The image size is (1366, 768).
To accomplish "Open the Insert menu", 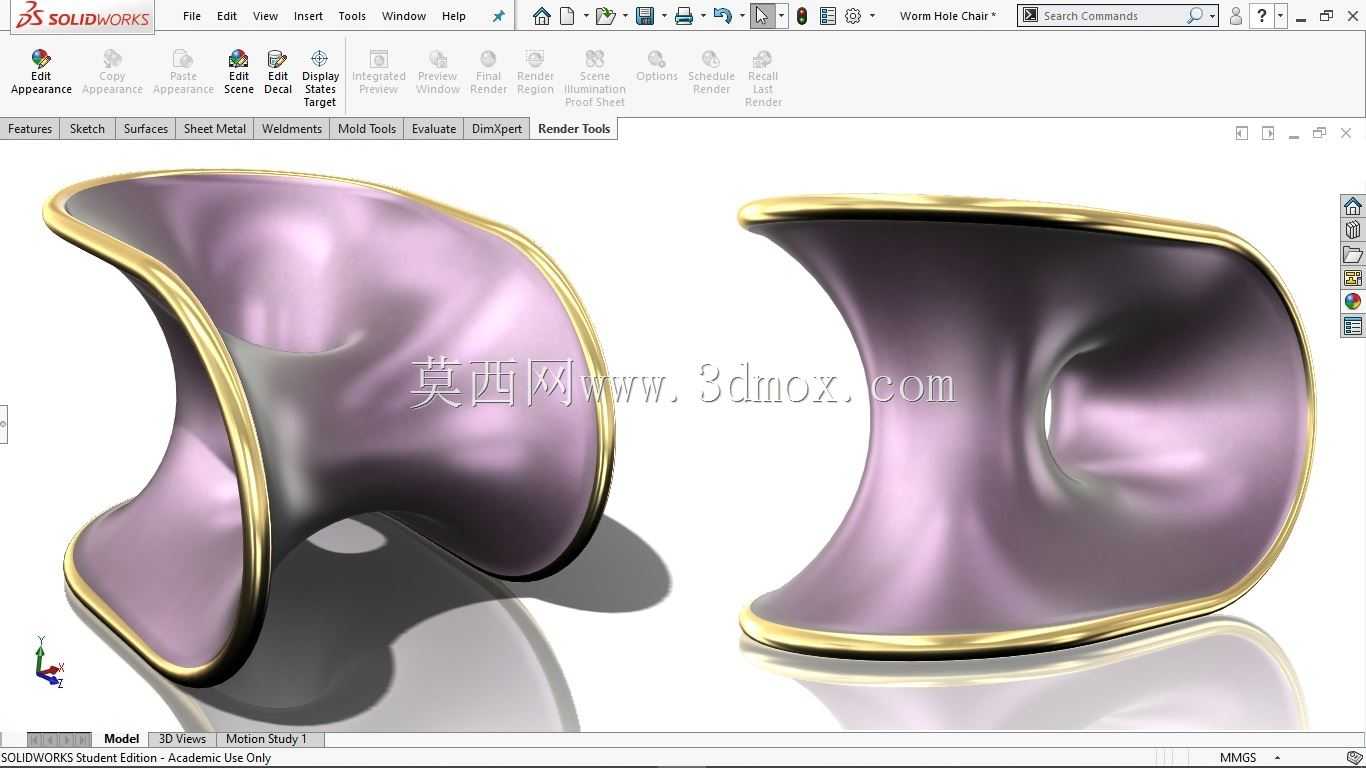I will tap(308, 16).
